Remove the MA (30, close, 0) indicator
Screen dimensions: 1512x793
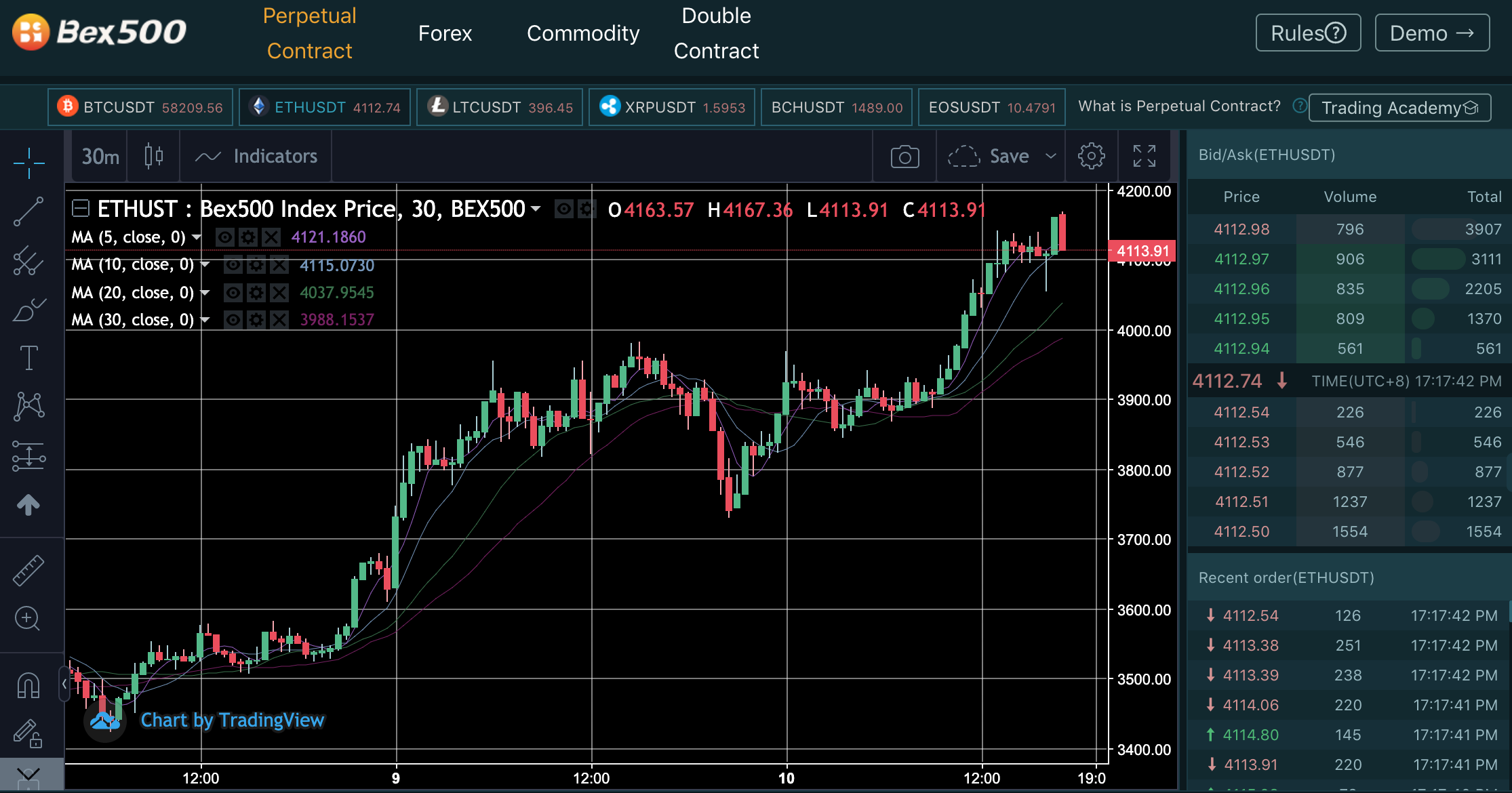(279, 320)
